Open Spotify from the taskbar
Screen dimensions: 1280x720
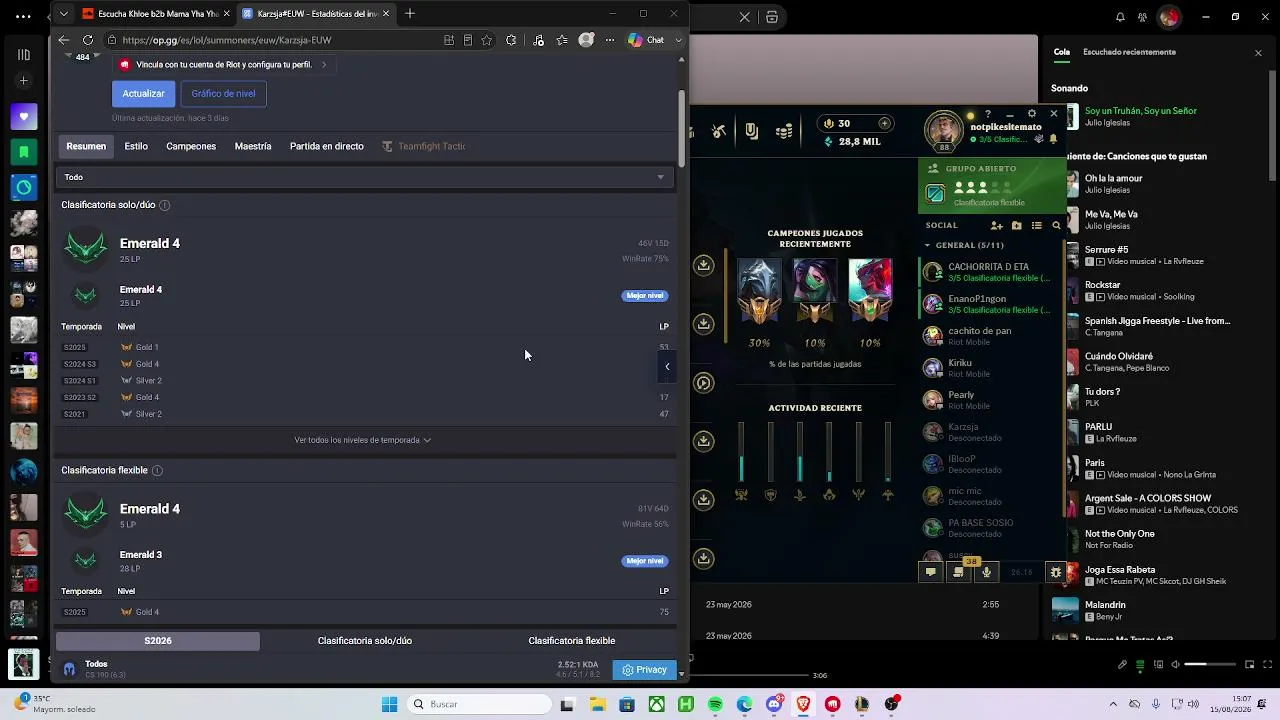[x=715, y=704]
